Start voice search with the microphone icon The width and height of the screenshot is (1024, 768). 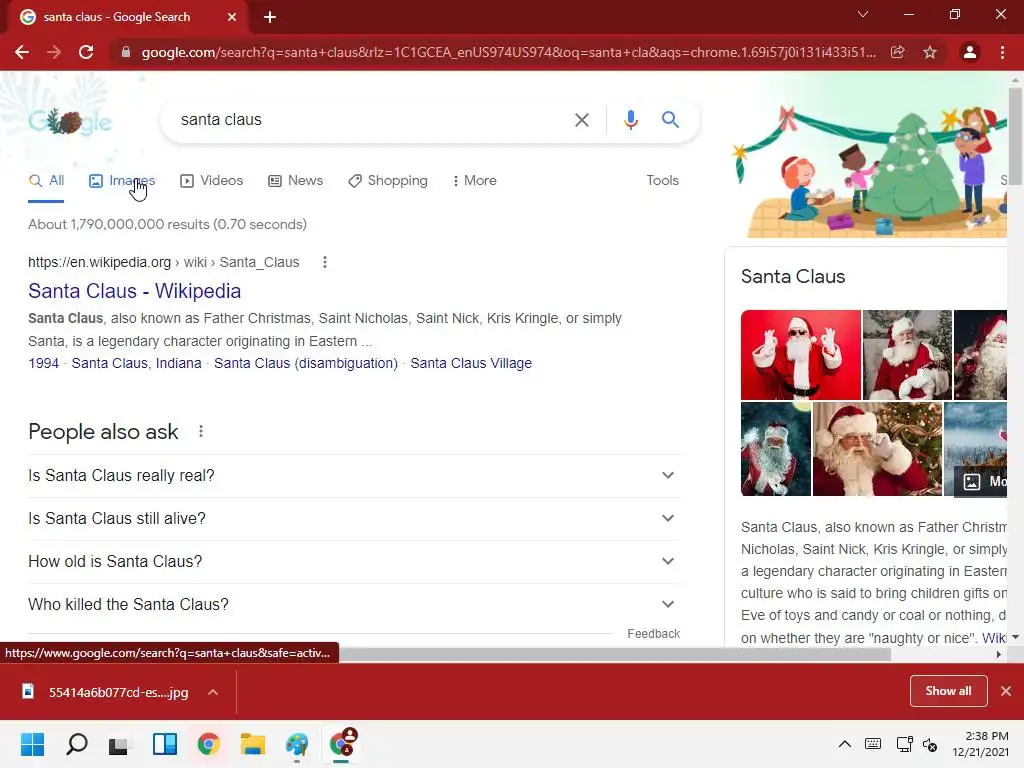(x=630, y=120)
